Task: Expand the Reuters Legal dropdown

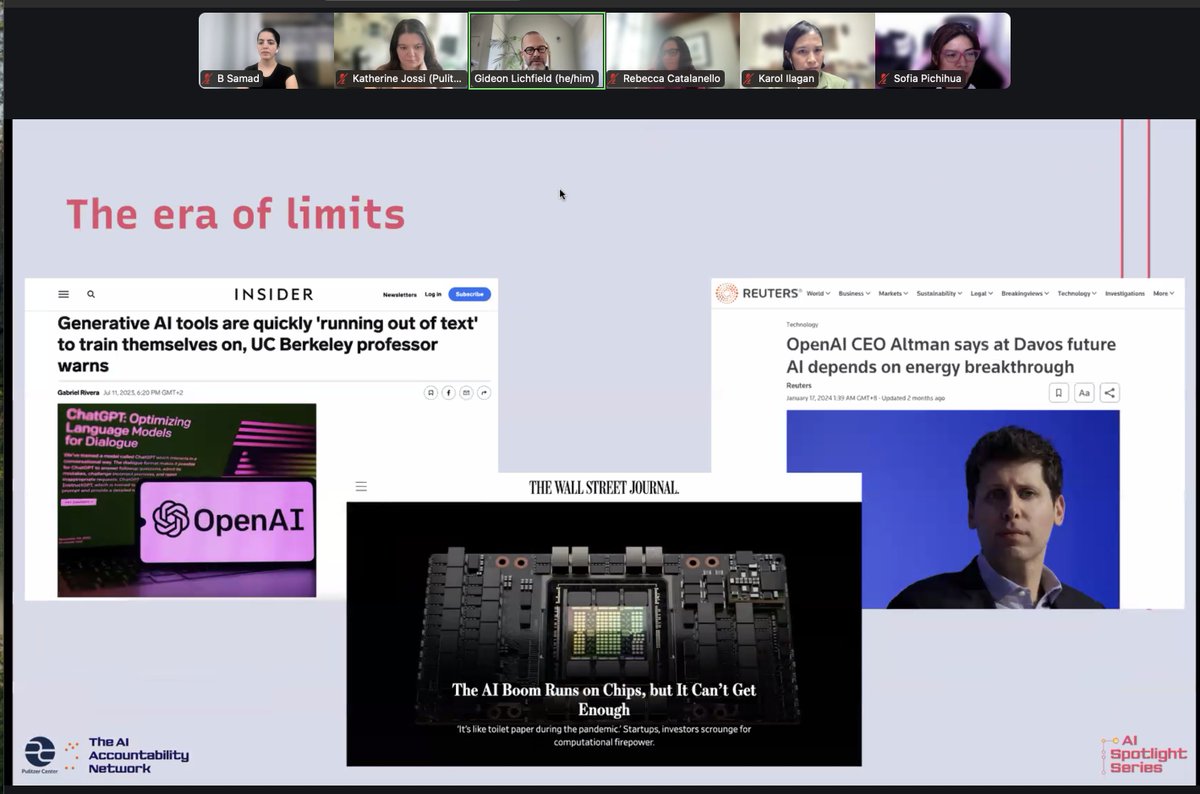Action: tap(982, 293)
